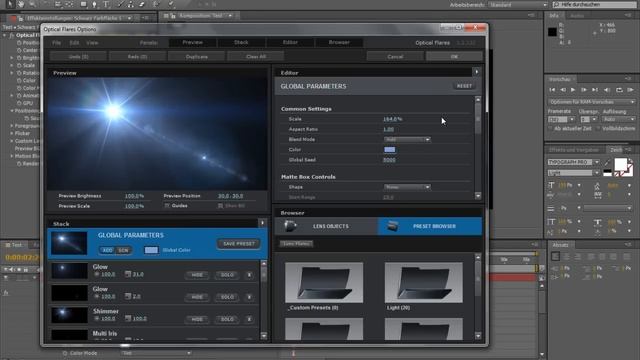Select the Pen tool in After Effects toolbar
Screen dimensions: 640x360
click(94, 4)
